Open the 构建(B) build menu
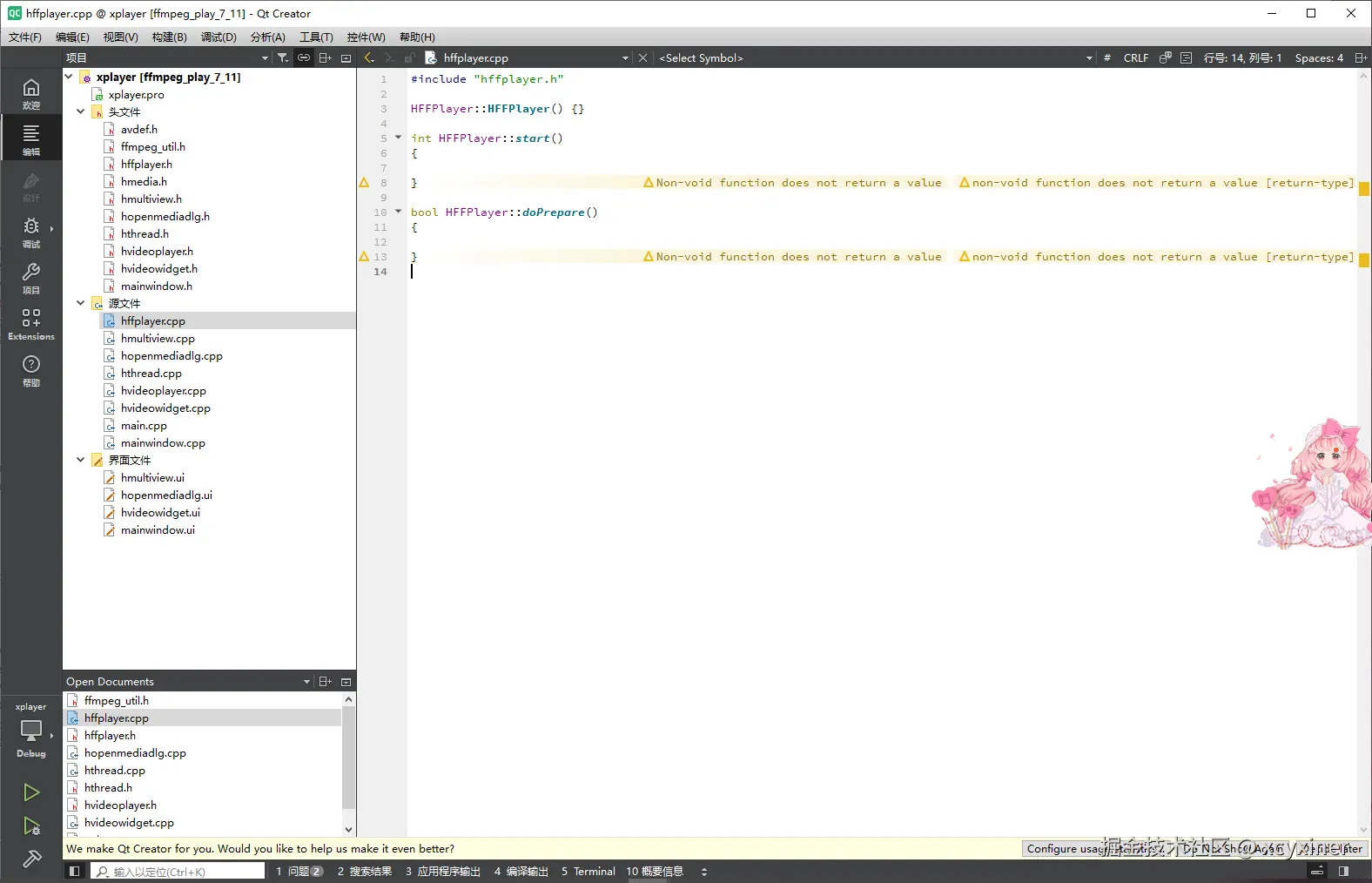Screen dimensions: 1372x883 coord(169,37)
